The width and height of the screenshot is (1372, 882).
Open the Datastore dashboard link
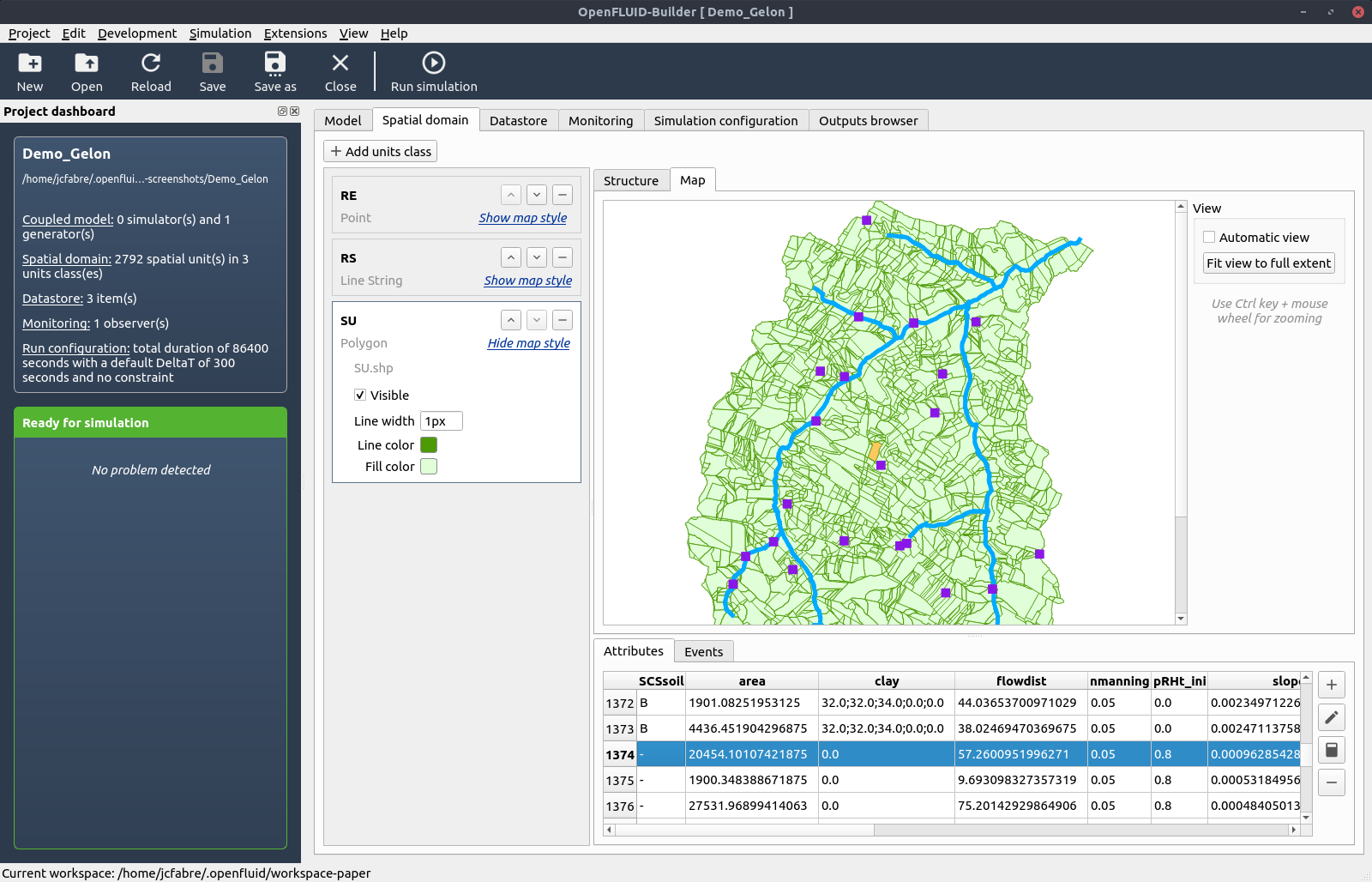point(52,299)
